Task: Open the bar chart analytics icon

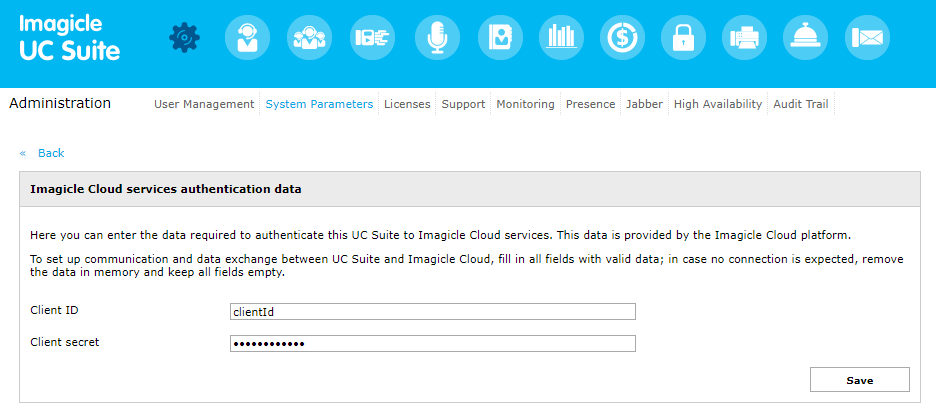Action: (x=561, y=37)
